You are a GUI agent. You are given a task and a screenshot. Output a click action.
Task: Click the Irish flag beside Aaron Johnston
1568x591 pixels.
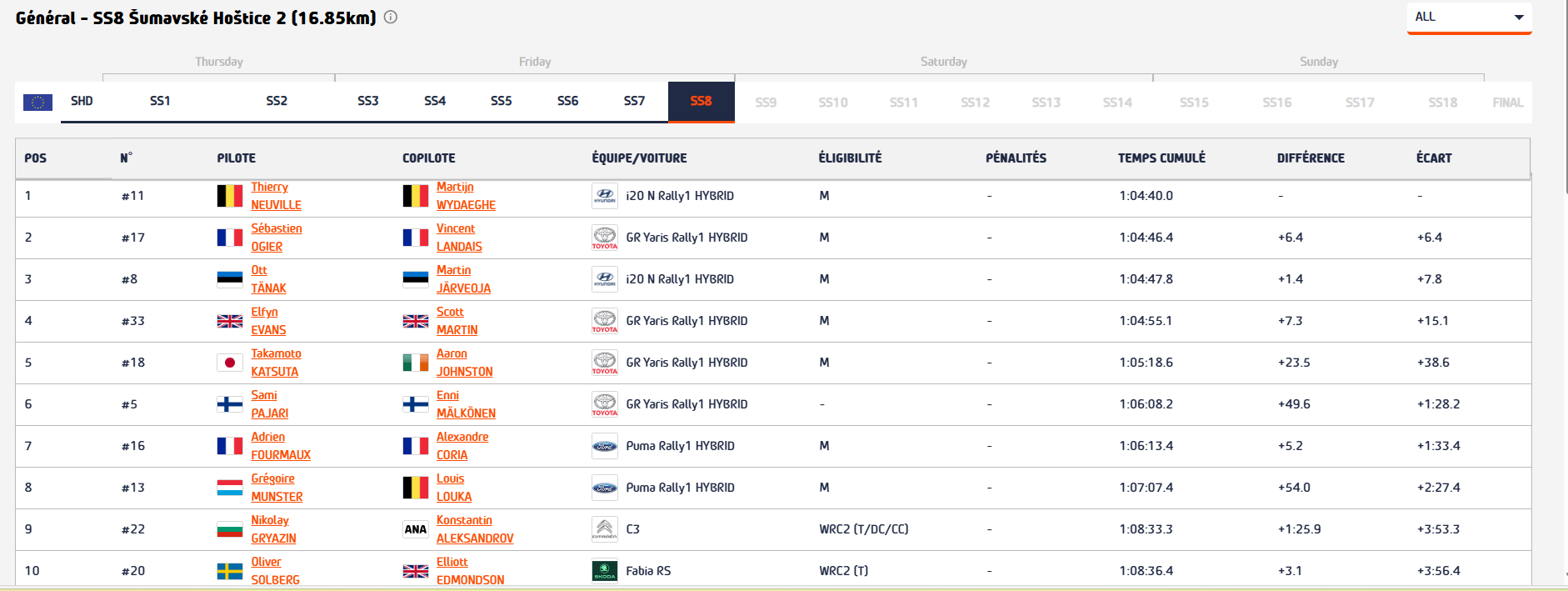click(416, 363)
